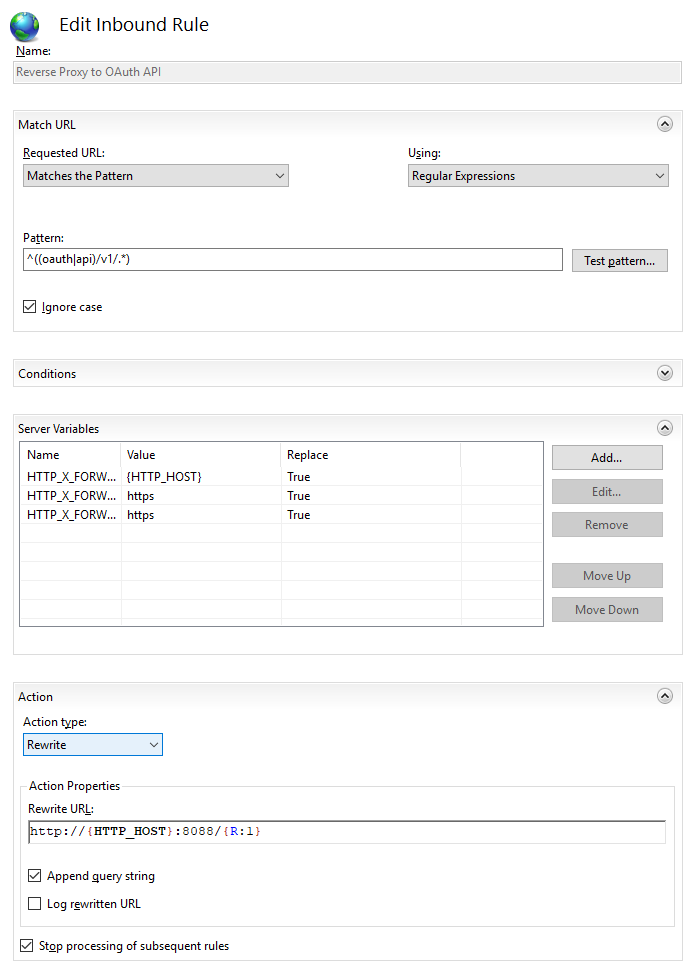Collapse the Match URL section
Viewport: 698px width, 972px height.
click(665, 125)
